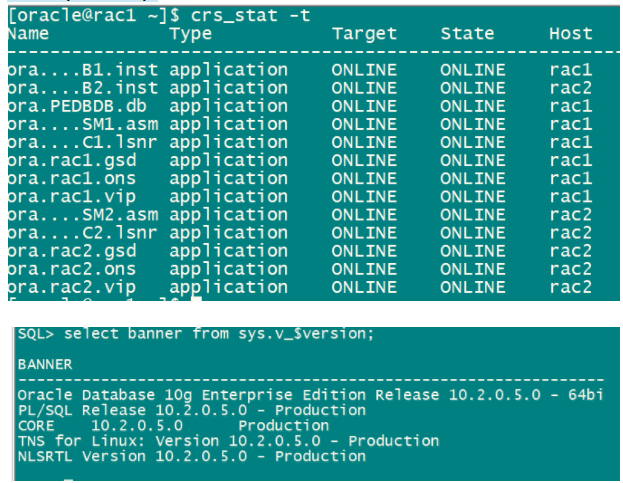The height and width of the screenshot is (483, 623).
Task: Click the crs_stat -t command text
Action: [250, 15]
